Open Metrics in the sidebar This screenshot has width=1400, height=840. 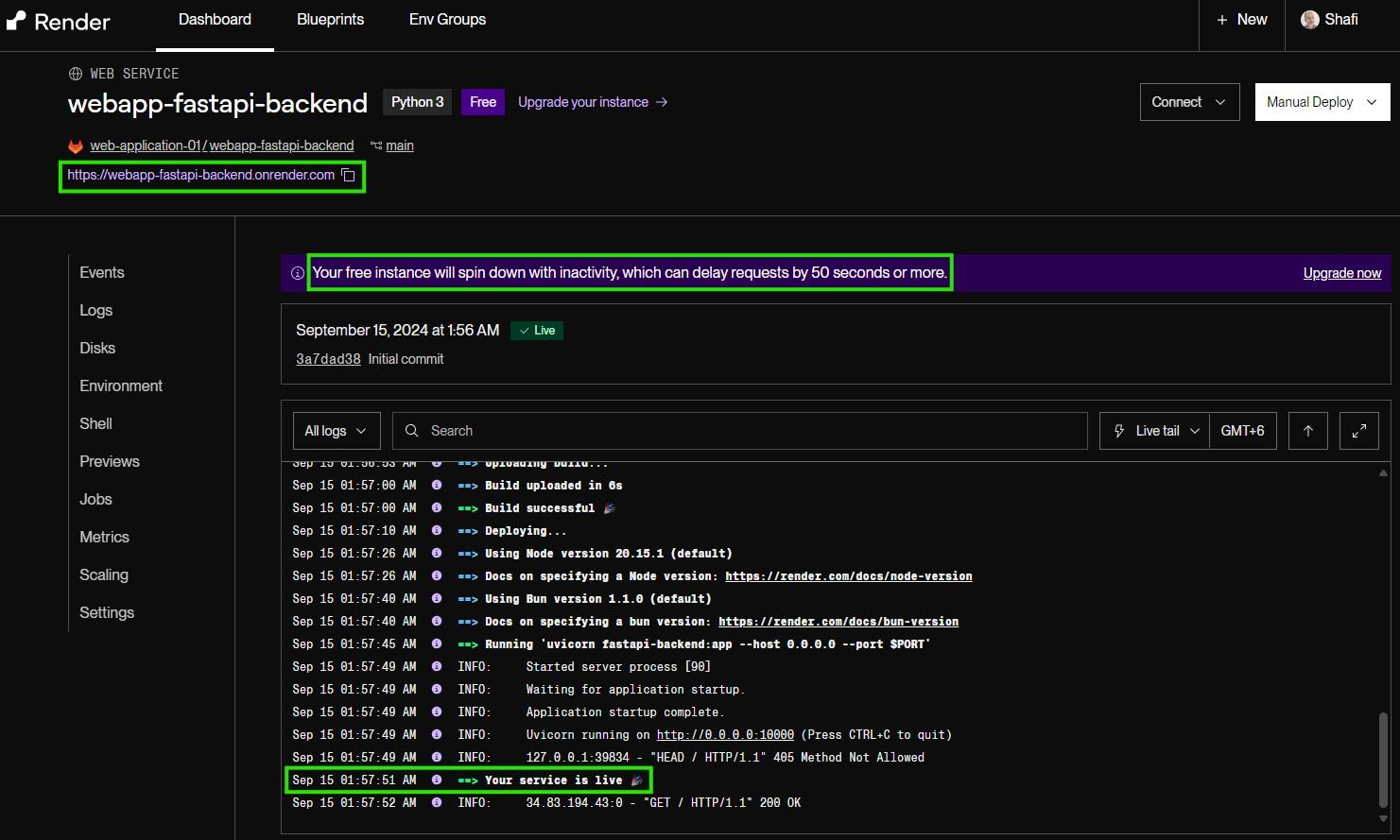point(104,538)
